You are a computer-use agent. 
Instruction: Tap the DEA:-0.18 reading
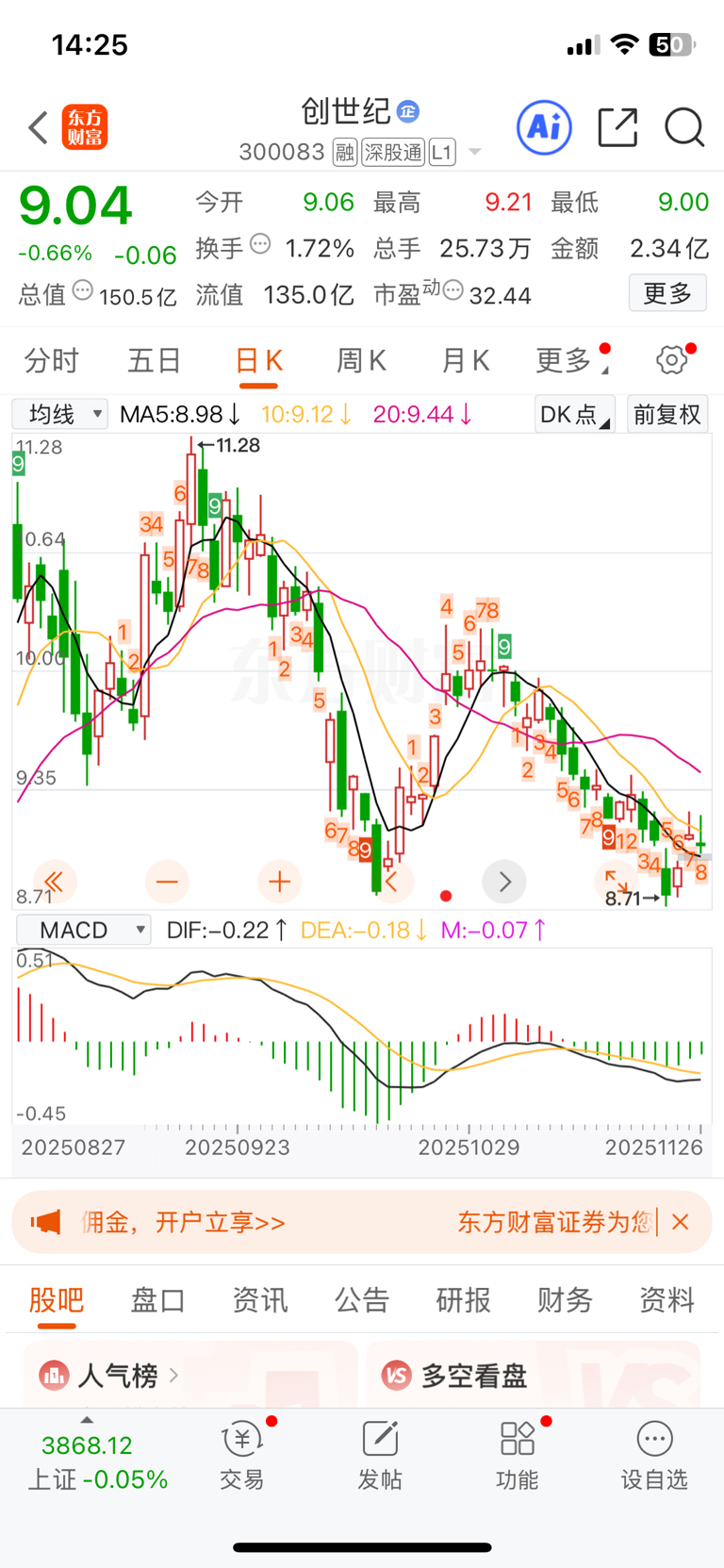(364, 930)
